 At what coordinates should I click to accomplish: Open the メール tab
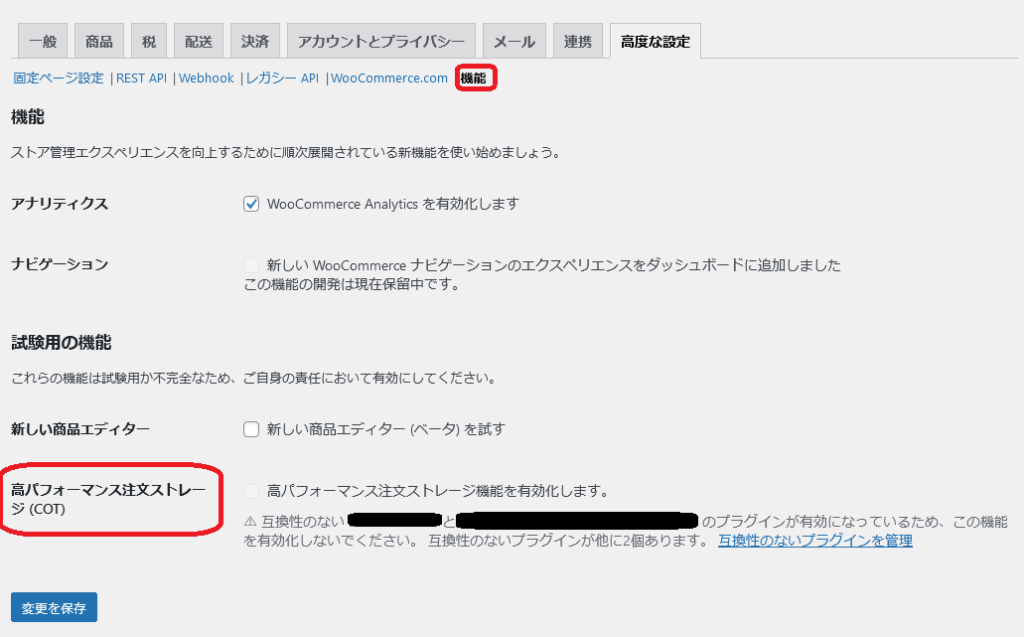pyautogui.click(x=515, y=42)
